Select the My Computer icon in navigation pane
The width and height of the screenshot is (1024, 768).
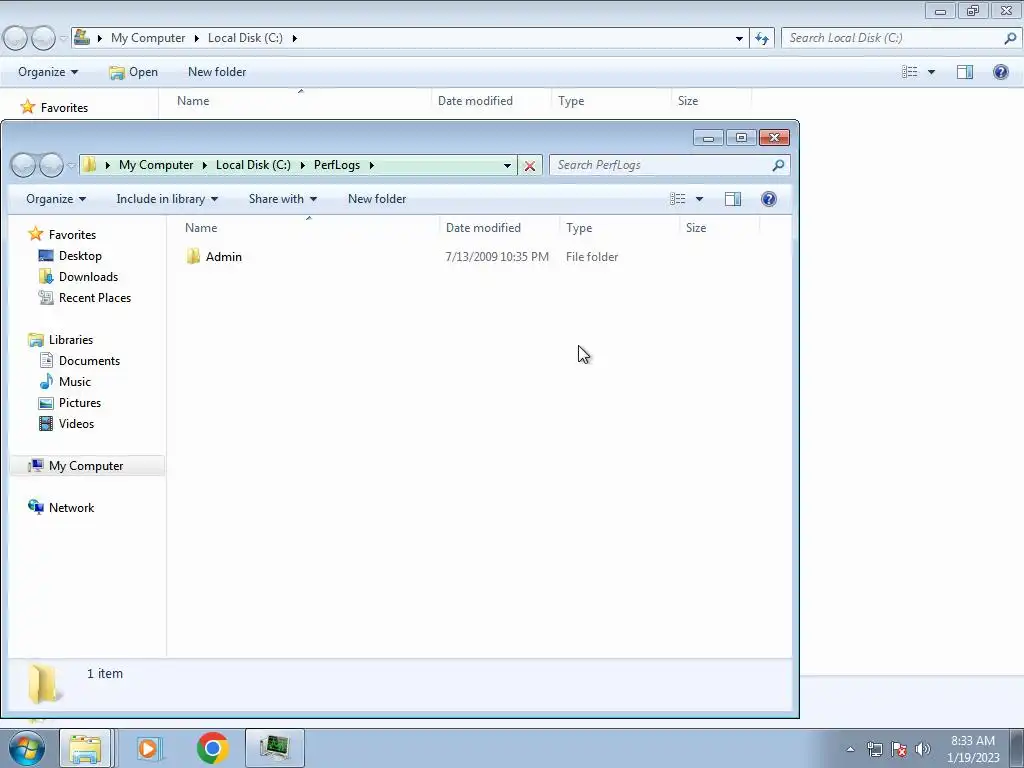[36, 466]
